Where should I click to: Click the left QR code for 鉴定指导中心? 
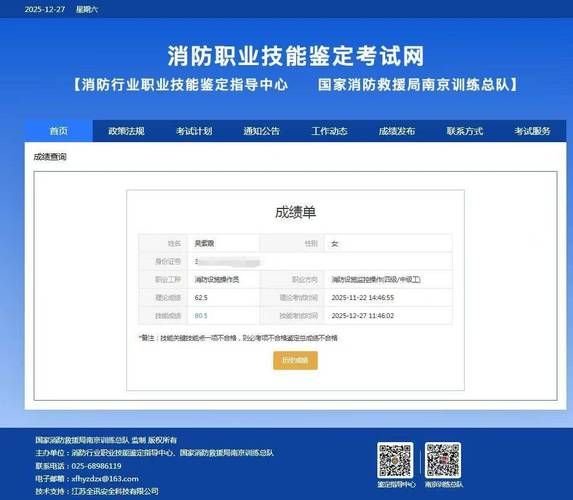pos(395,460)
